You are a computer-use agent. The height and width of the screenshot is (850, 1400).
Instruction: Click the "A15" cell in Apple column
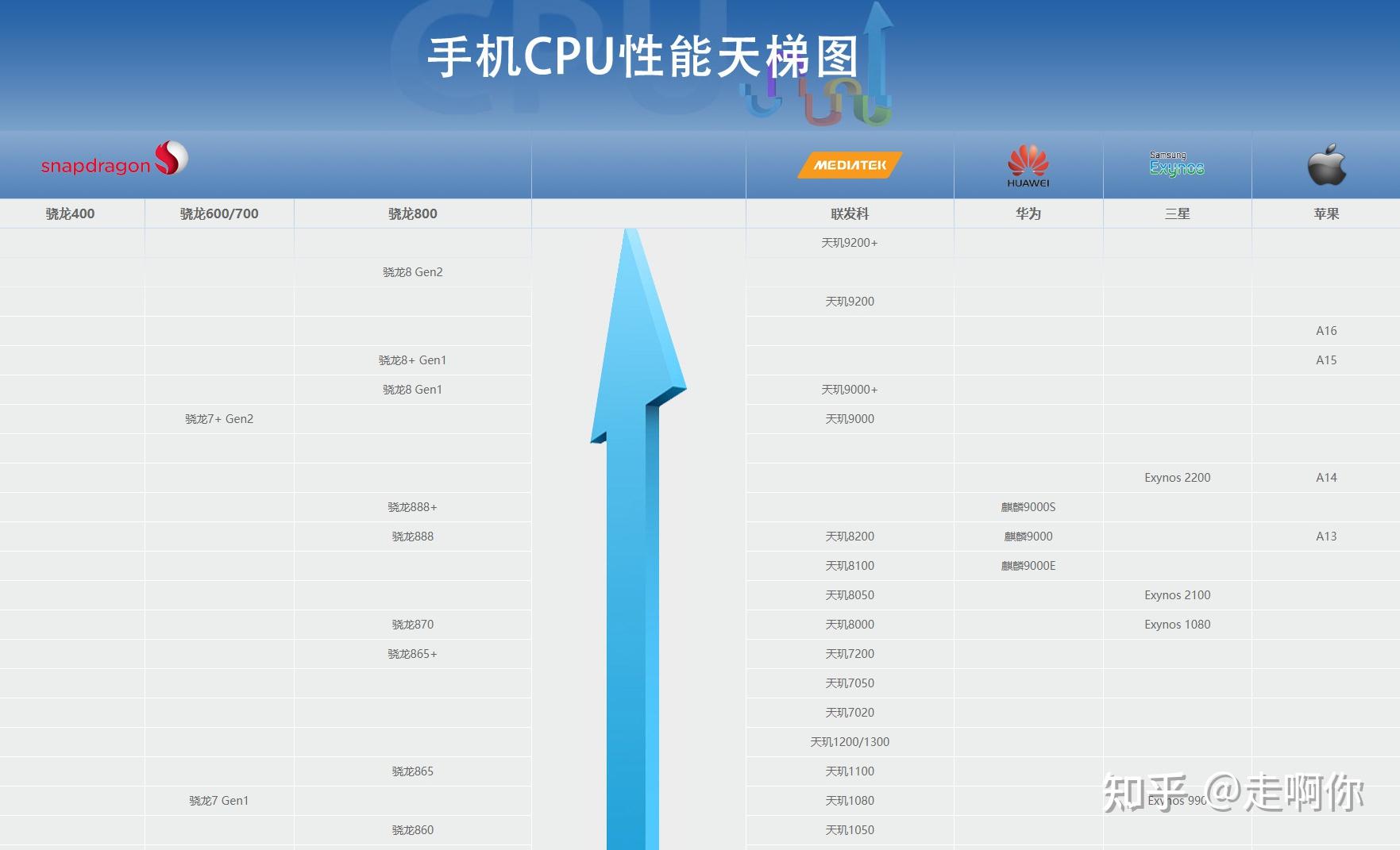point(1326,360)
